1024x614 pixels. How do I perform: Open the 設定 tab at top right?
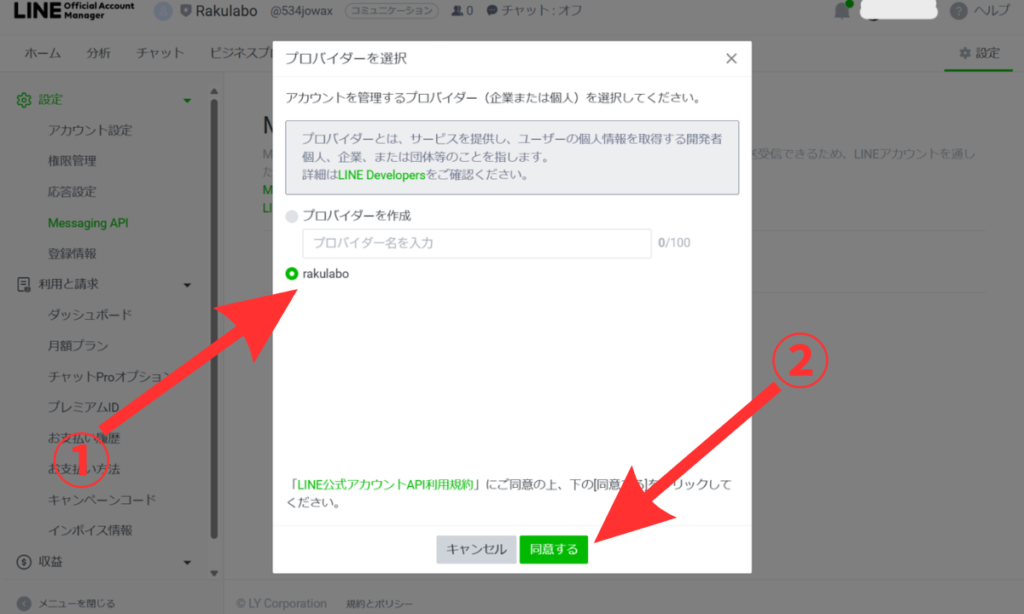(x=978, y=53)
